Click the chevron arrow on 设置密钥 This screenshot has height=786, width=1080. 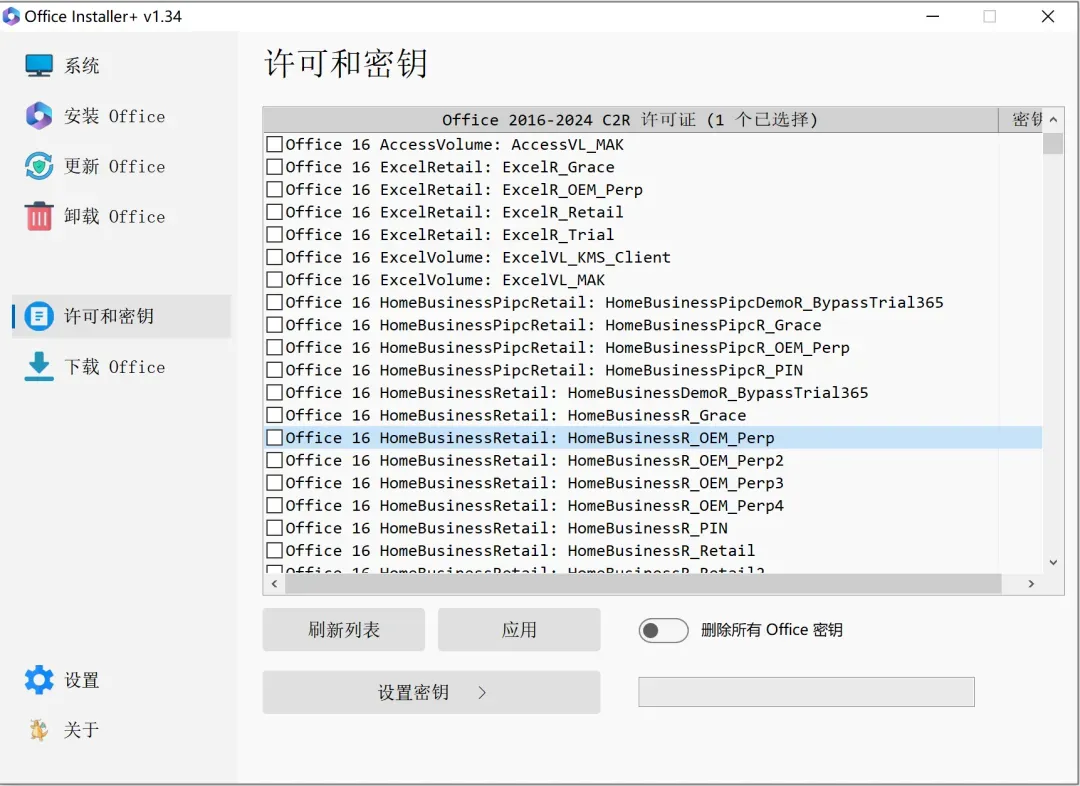click(482, 692)
